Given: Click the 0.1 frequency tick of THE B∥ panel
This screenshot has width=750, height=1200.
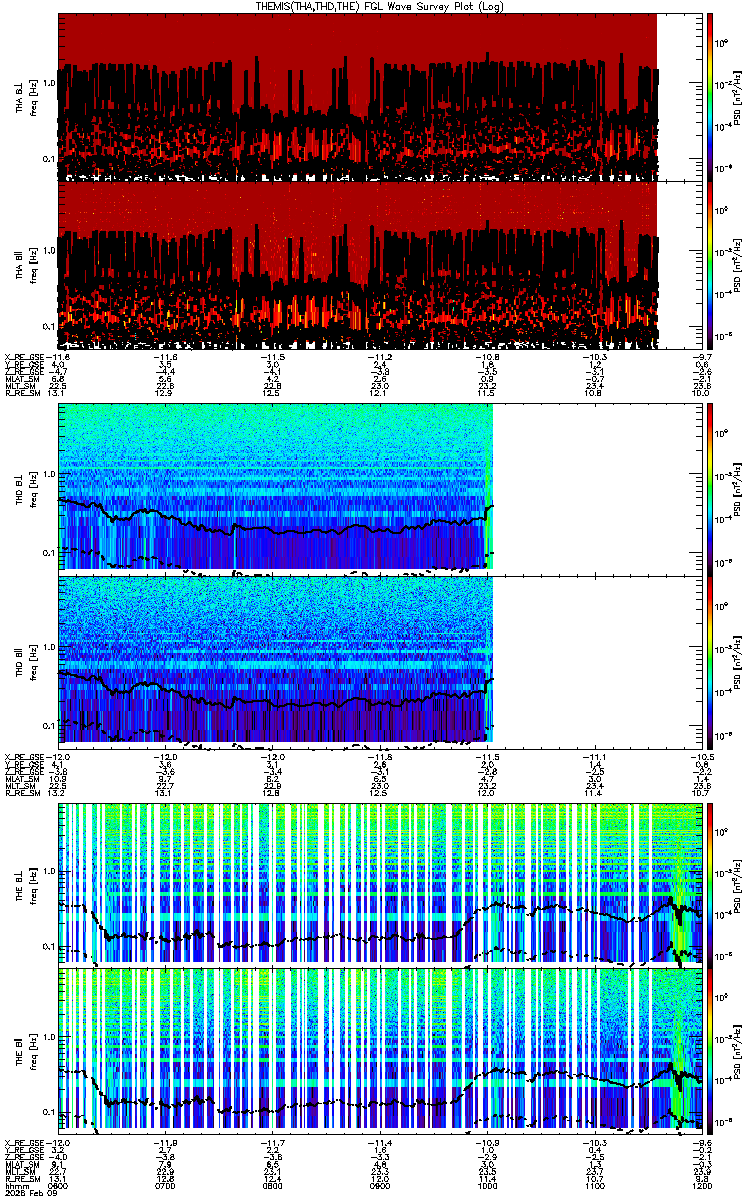Looking at the screenshot, I should point(49,1112).
